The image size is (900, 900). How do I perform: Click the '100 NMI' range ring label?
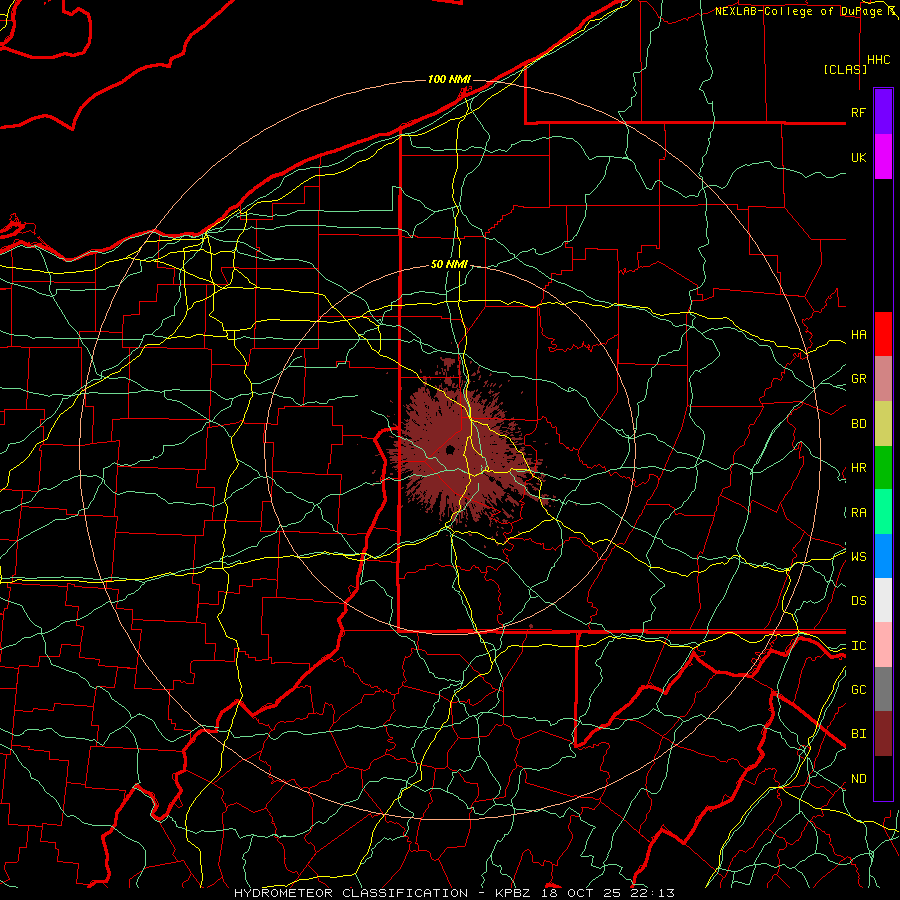[449, 79]
